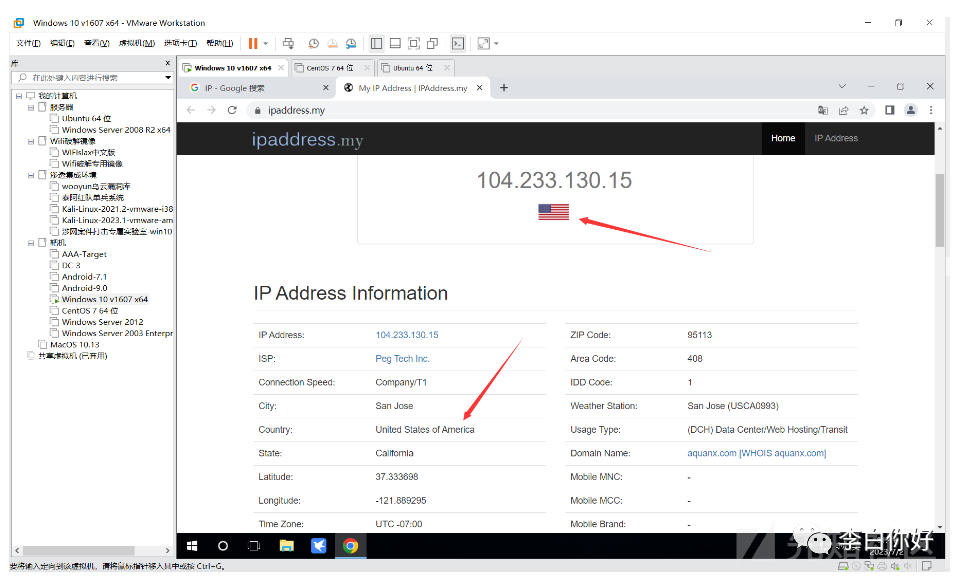
Task: Close the Windows 10 v1607 x64 VM tab
Action: tap(281, 68)
